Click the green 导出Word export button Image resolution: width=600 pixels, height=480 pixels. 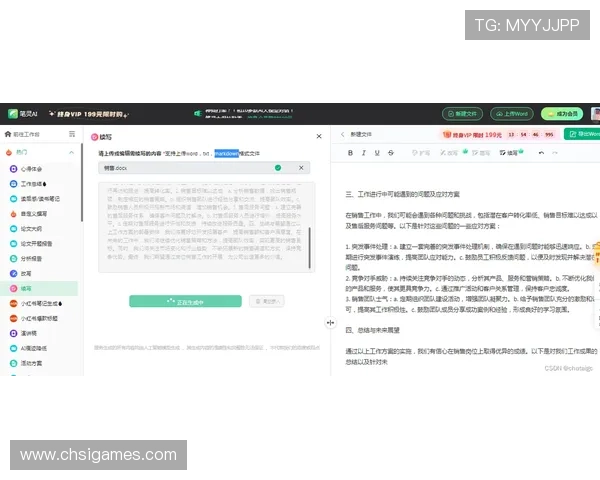582,134
